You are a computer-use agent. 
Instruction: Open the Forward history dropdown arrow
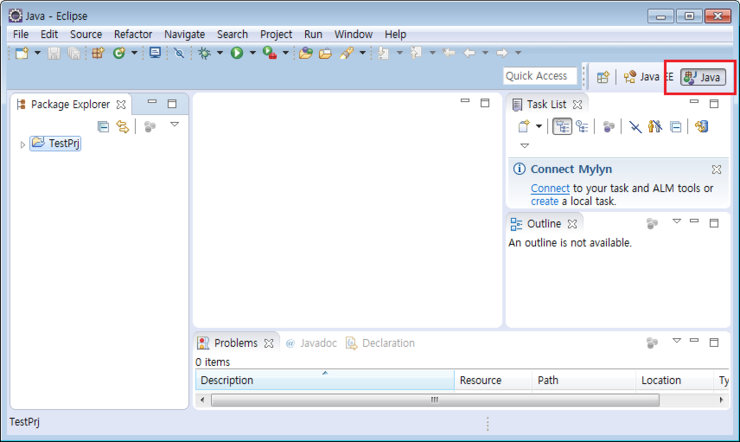point(518,53)
